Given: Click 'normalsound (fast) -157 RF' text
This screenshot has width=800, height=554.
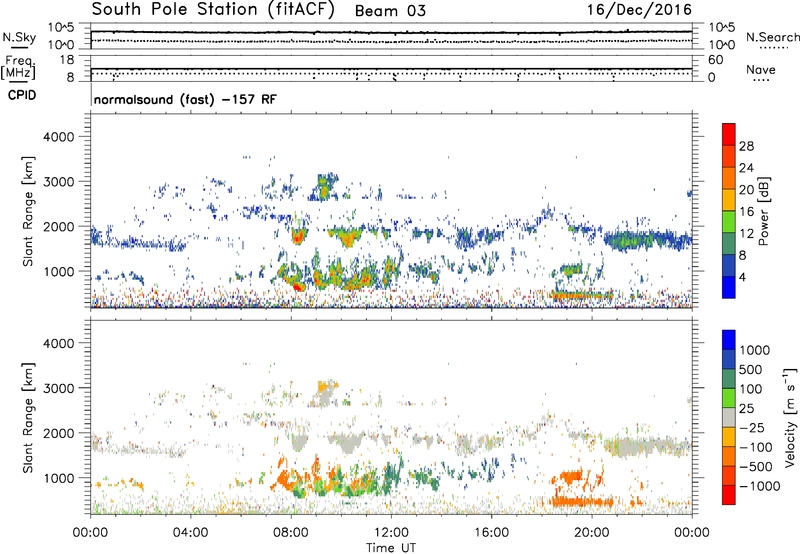Looking at the screenshot, I should (x=185, y=99).
